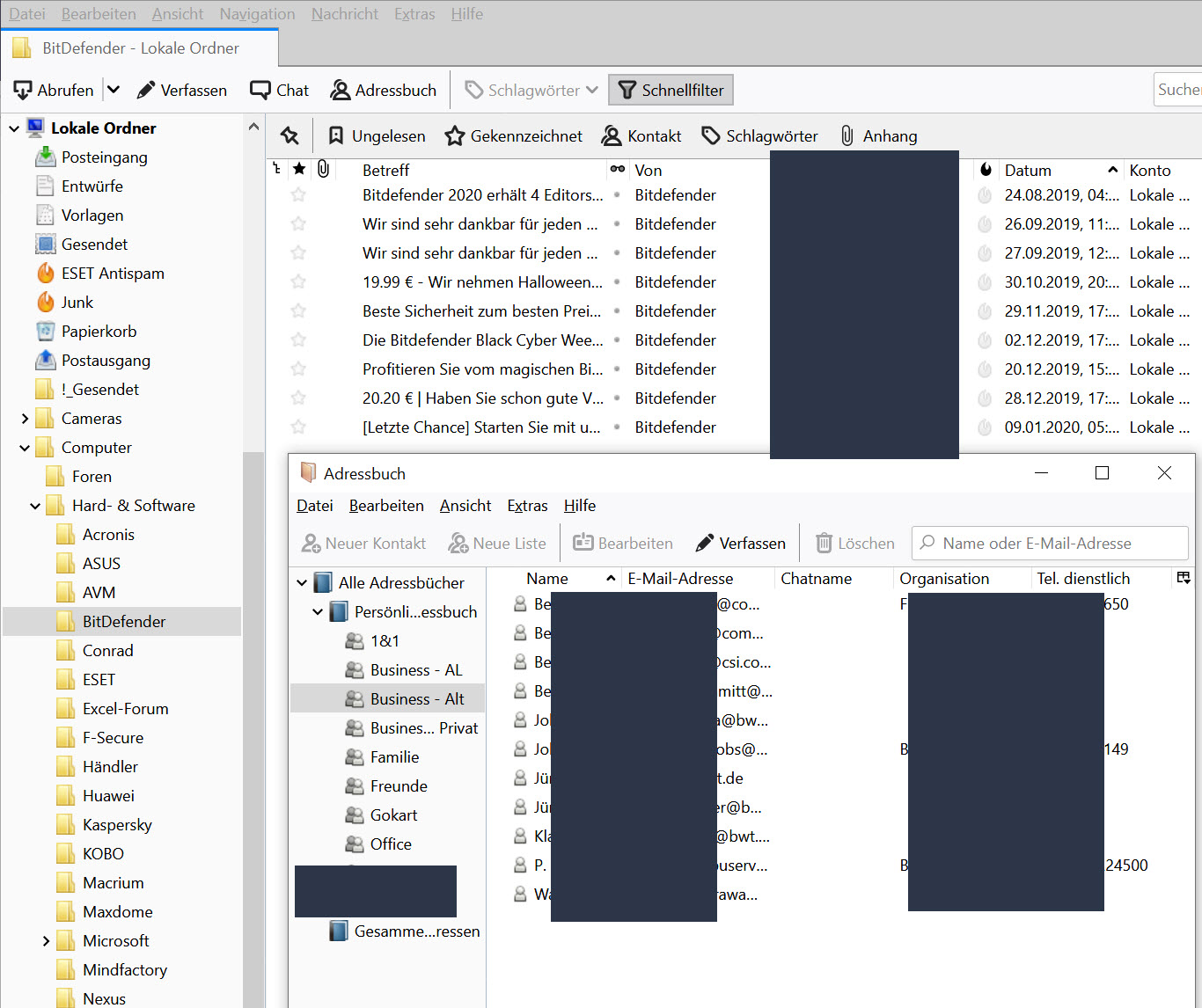
Task: Click the pin icon in quick filter bar
Action: 290,135
